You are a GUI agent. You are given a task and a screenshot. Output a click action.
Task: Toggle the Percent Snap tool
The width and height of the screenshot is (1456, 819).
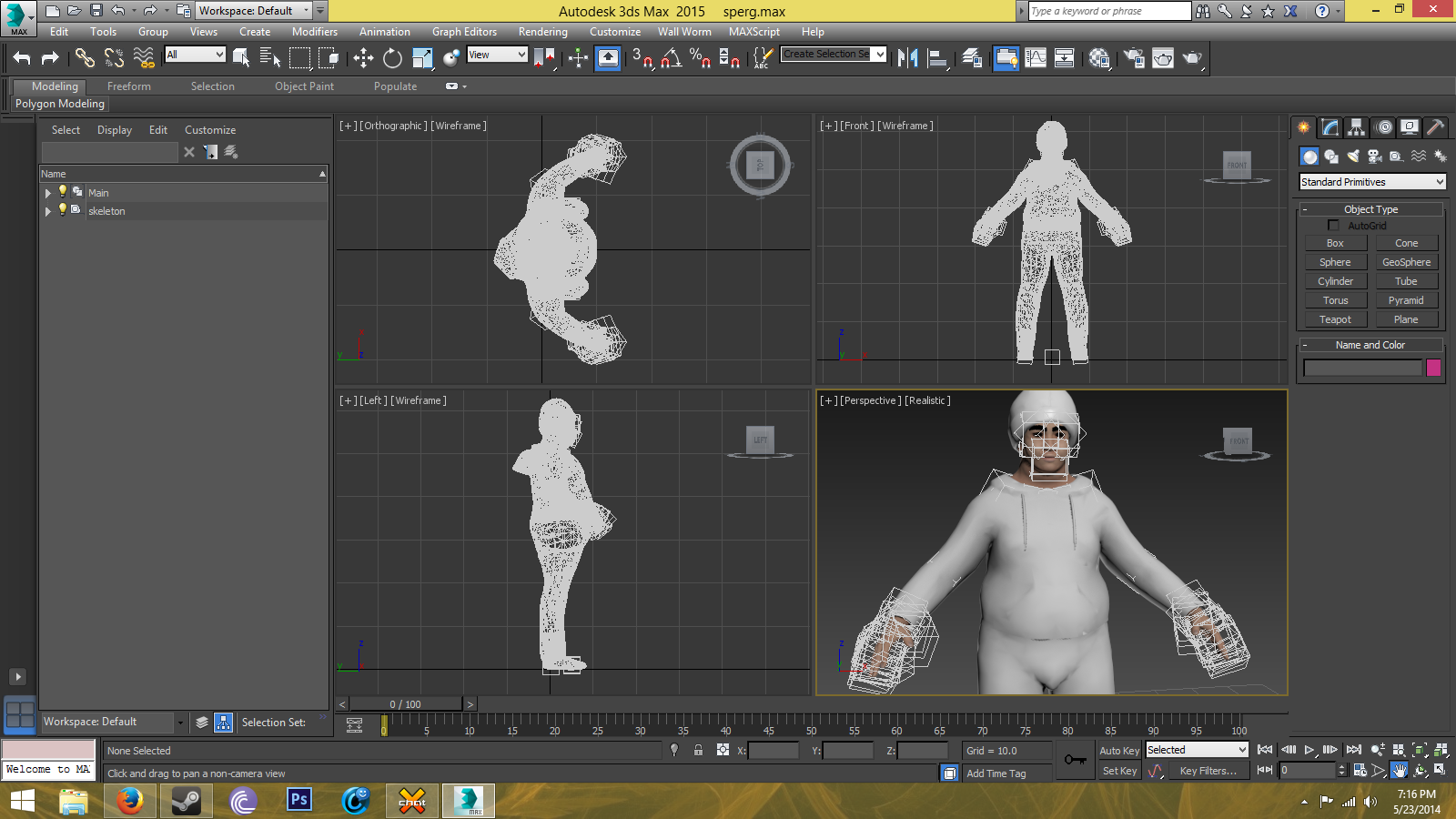[700, 58]
